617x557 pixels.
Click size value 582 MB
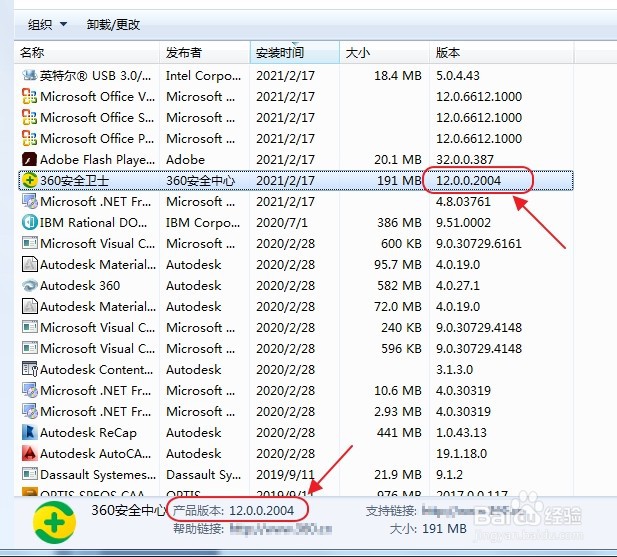[399, 286]
